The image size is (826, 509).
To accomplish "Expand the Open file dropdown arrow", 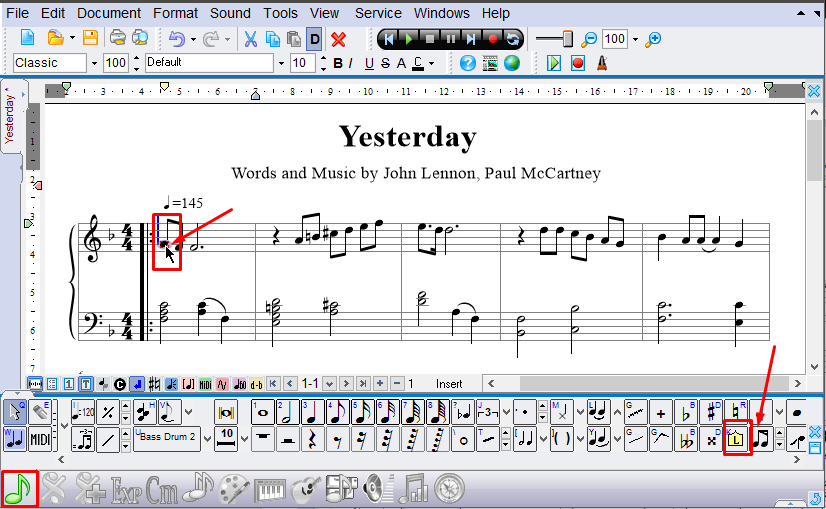I will tap(72, 38).
